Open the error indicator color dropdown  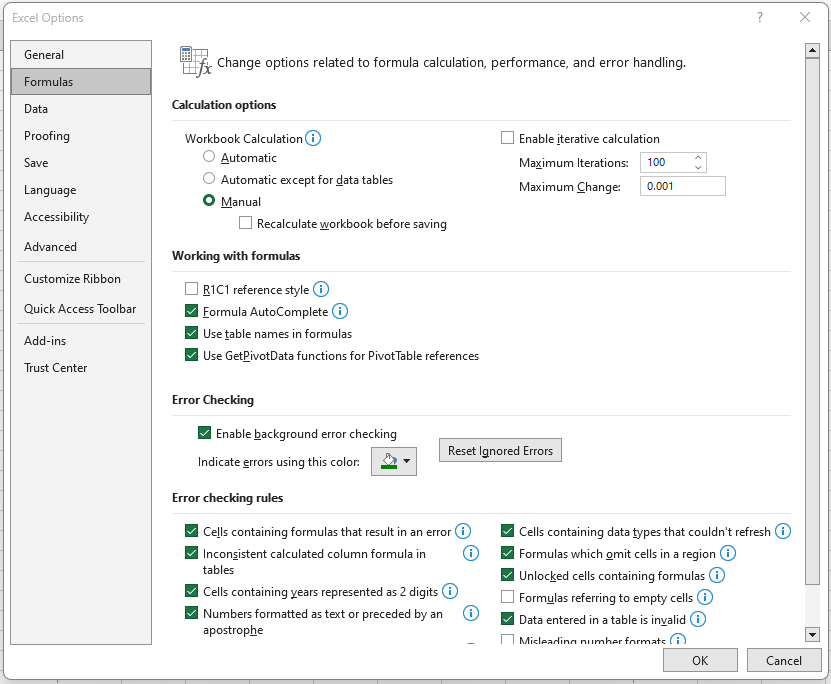394,461
